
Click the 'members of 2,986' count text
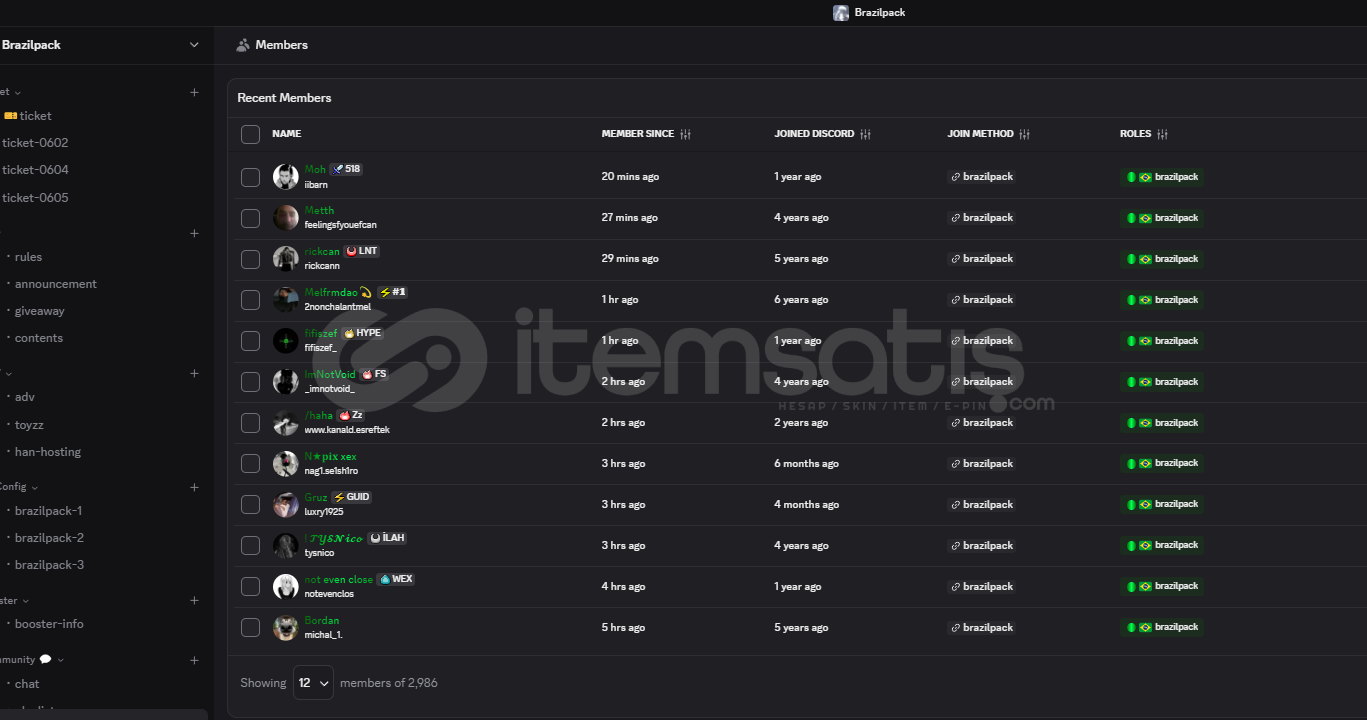click(x=389, y=683)
